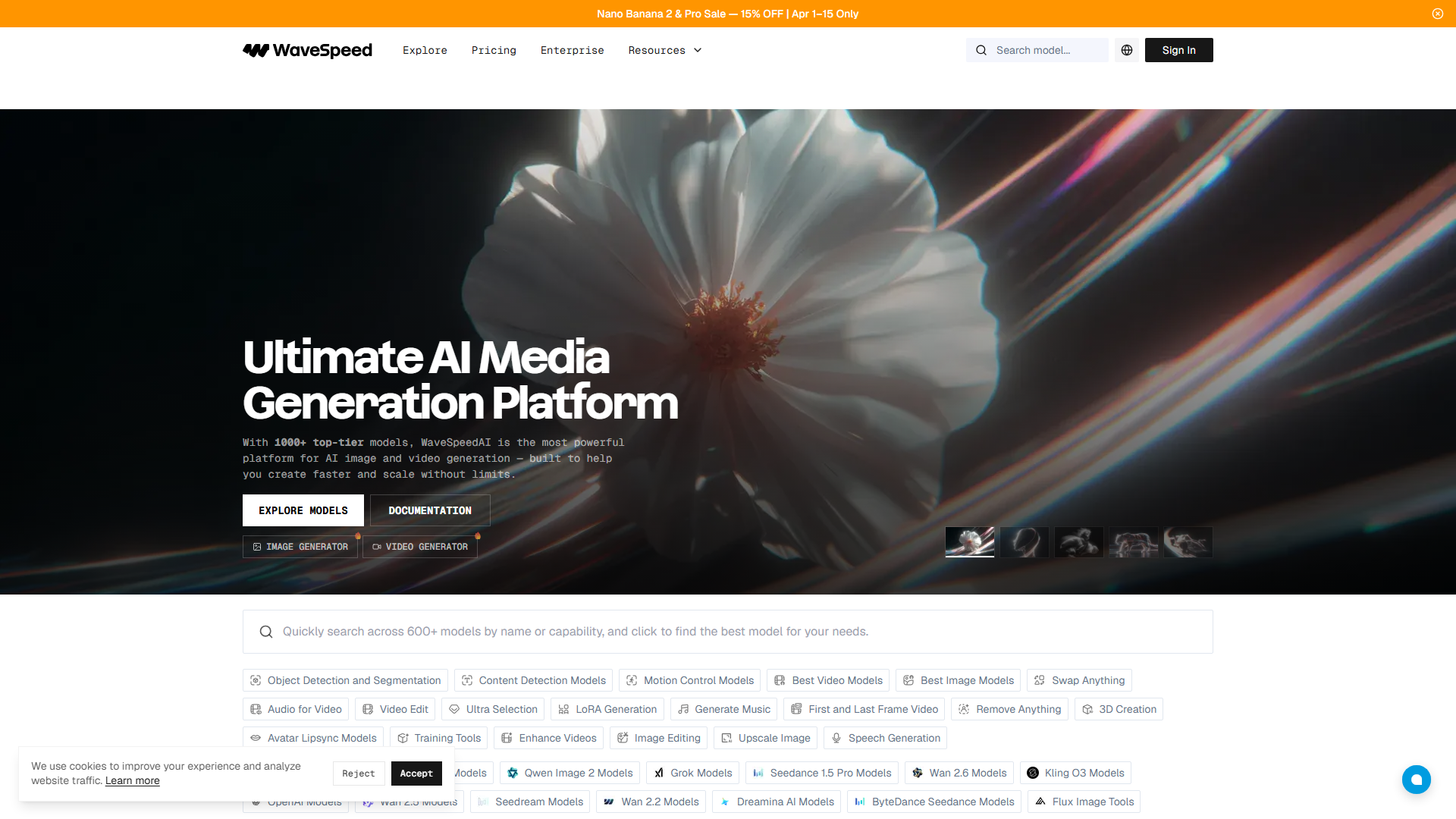Viewport: 1456px width, 819px height.
Task: Select Object Detection and Segmentation tag
Action: click(345, 680)
